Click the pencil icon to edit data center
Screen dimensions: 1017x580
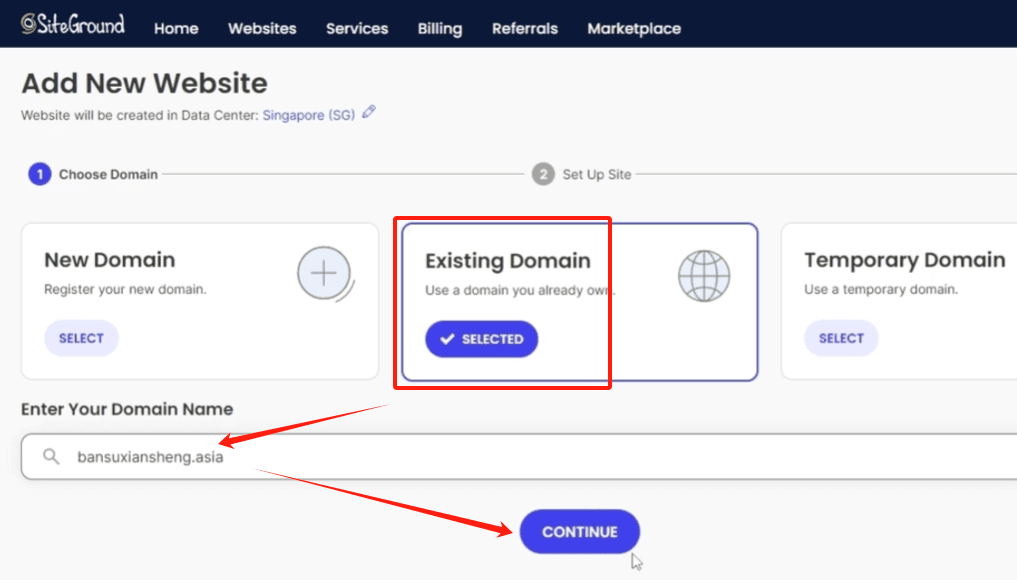click(x=369, y=113)
